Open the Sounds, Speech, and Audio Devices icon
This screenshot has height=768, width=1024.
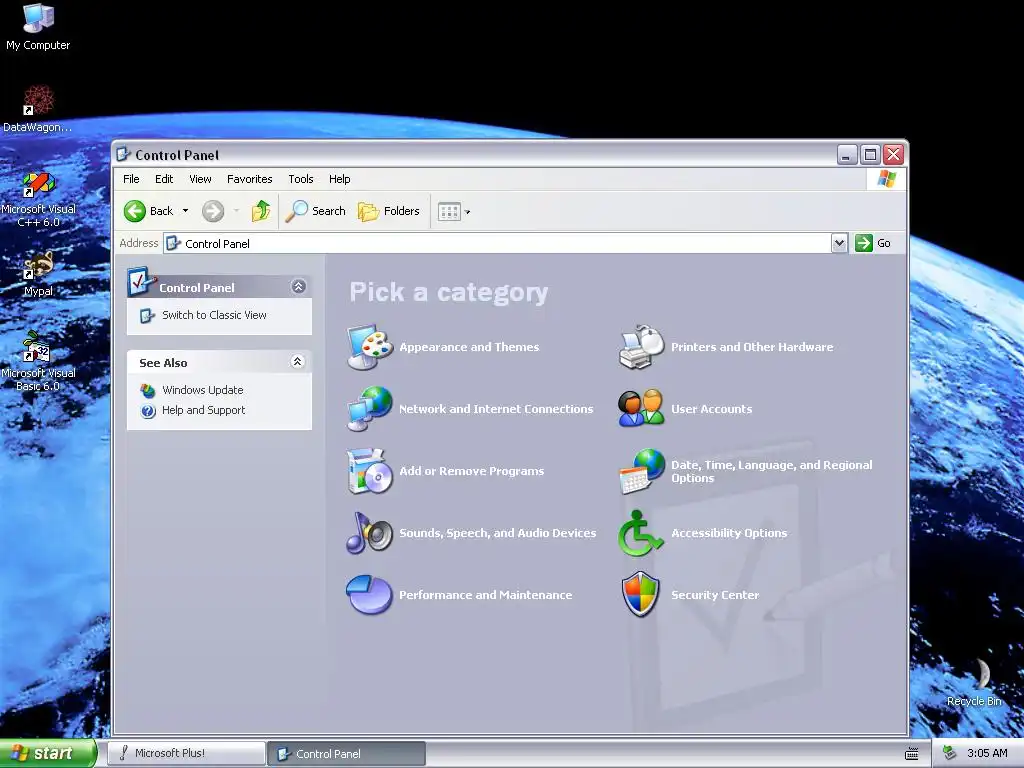click(x=370, y=533)
